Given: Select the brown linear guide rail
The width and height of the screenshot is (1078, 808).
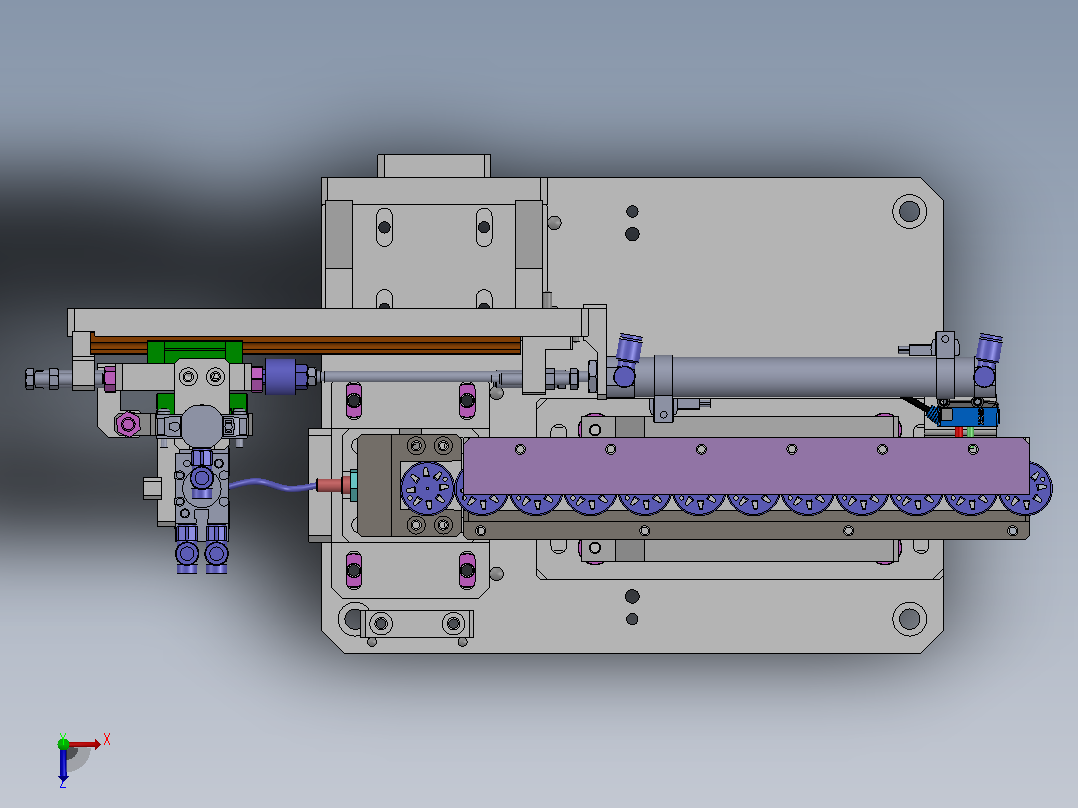Looking at the screenshot, I should point(305,345).
